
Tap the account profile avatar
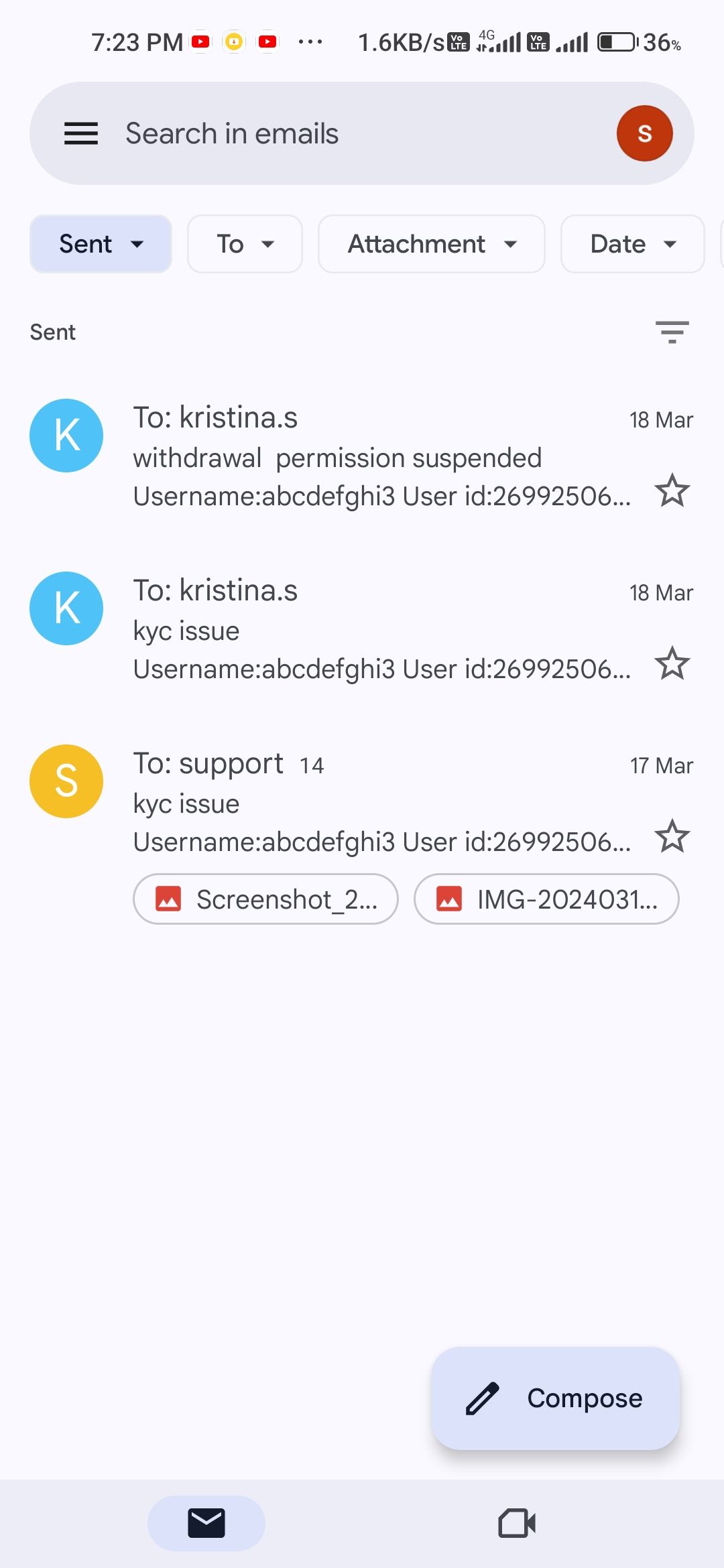644,133
